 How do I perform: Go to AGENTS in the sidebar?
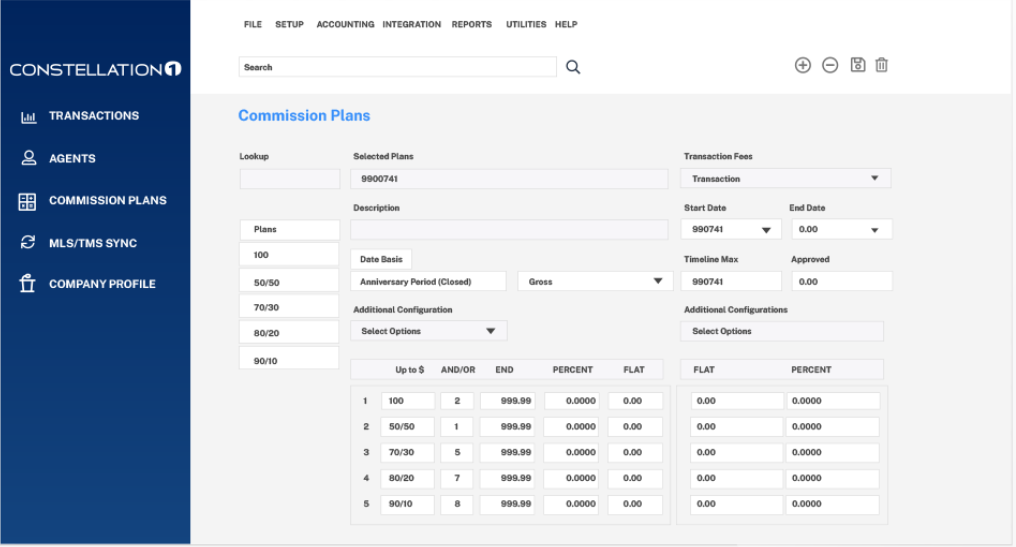coord(72,158)
